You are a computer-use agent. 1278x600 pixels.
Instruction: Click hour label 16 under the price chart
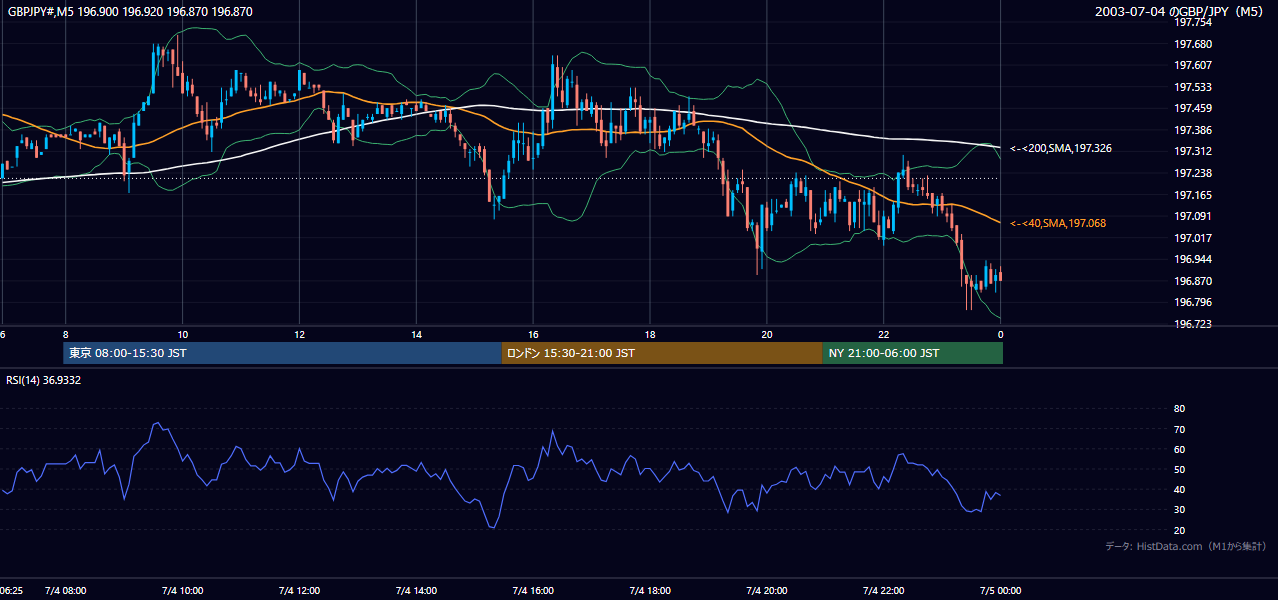click(x=533, y=334)
